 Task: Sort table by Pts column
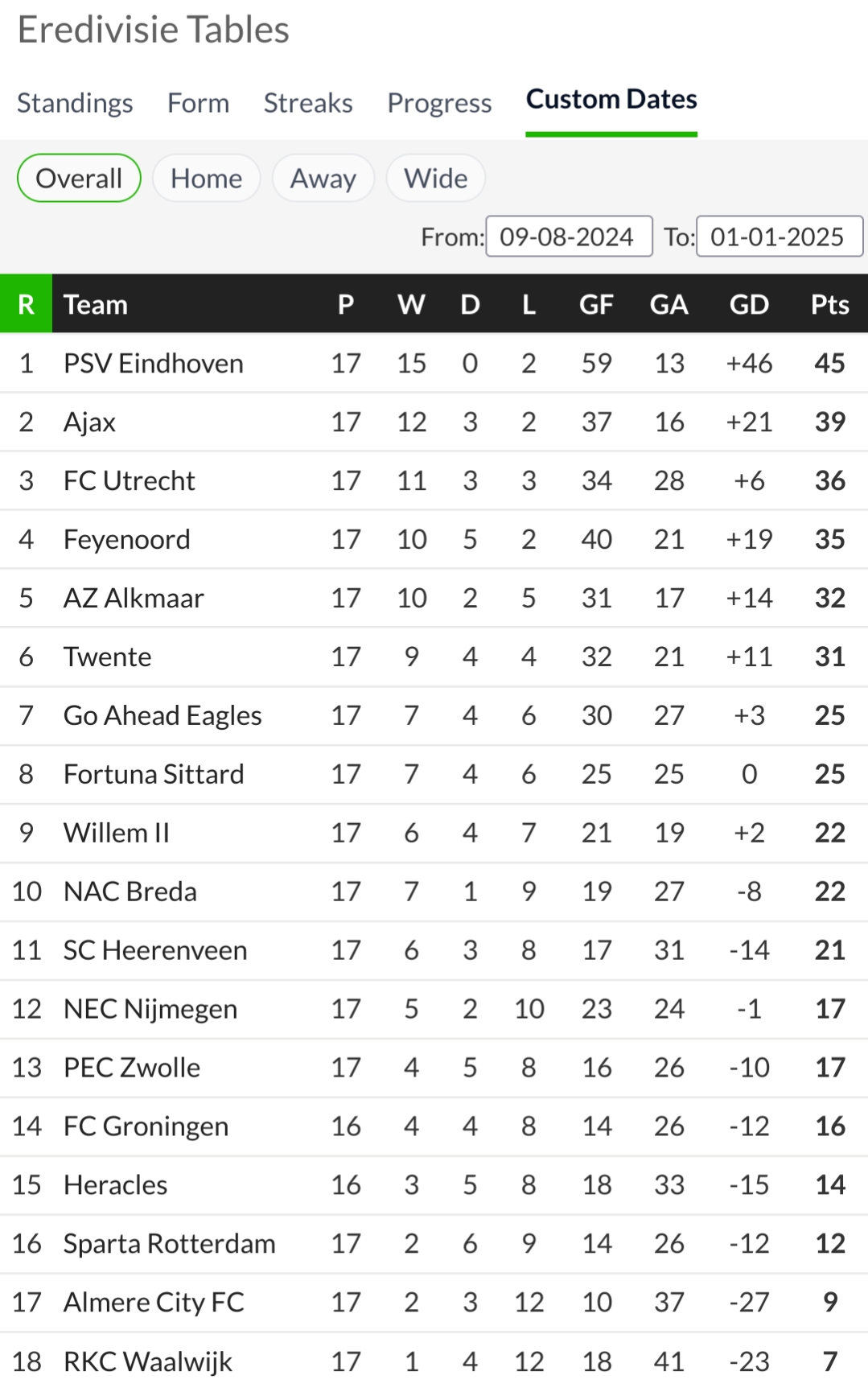[x=829, y=304]
